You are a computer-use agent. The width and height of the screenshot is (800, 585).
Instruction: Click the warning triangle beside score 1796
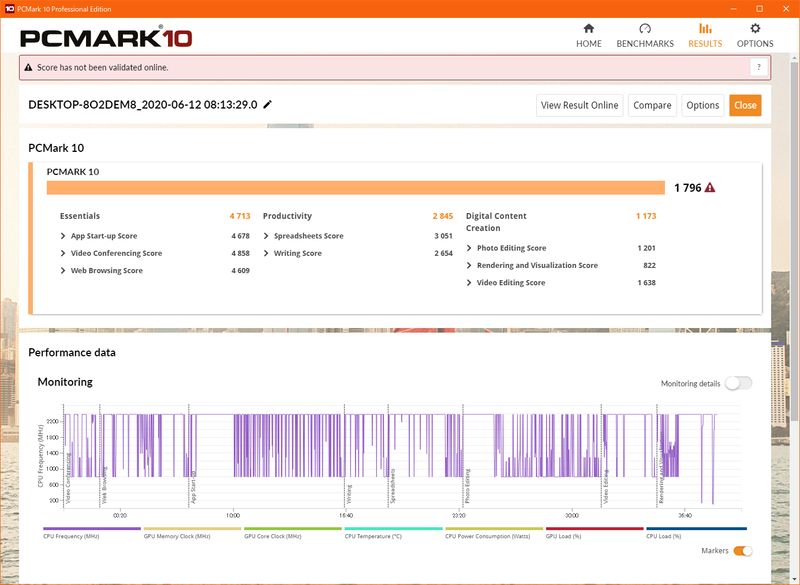point(708,185)
